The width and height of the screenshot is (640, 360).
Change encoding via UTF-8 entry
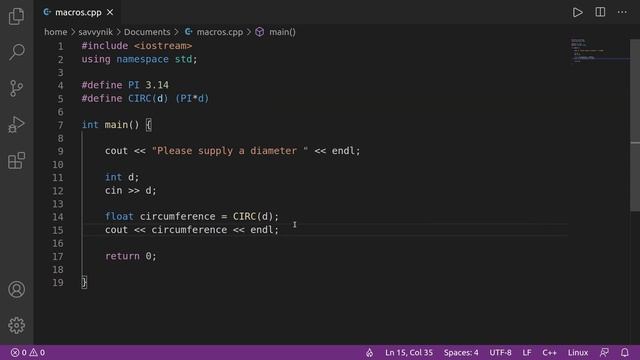point(500,352)
